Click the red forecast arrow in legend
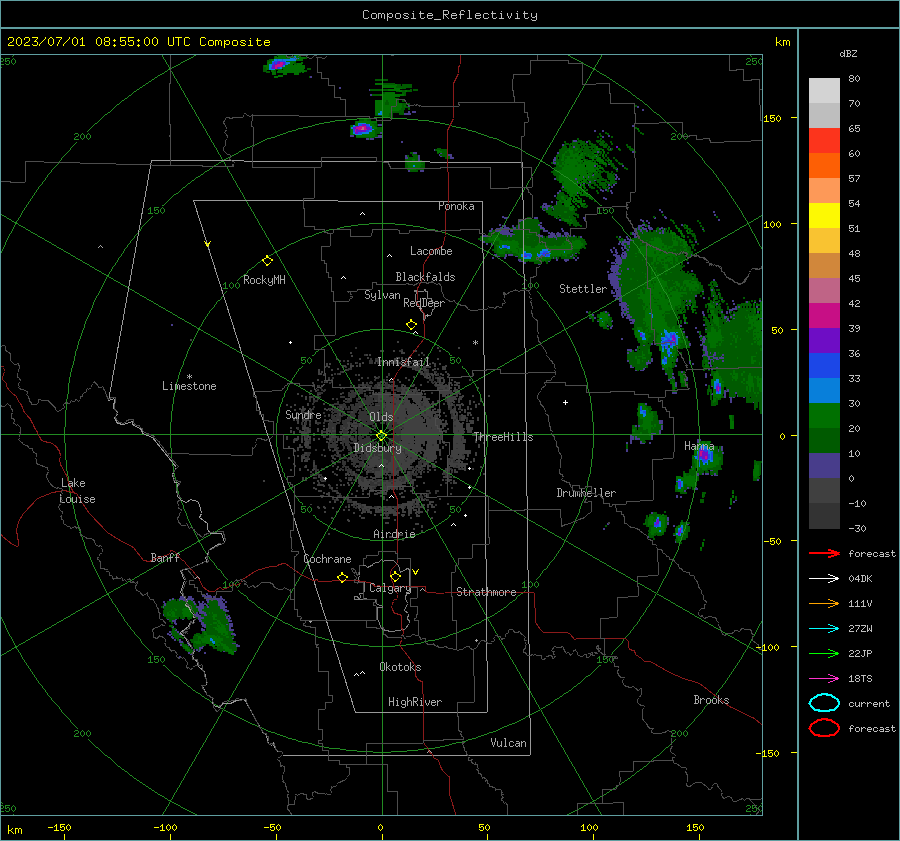Viewport: 900px width, 841px height. 824,553
